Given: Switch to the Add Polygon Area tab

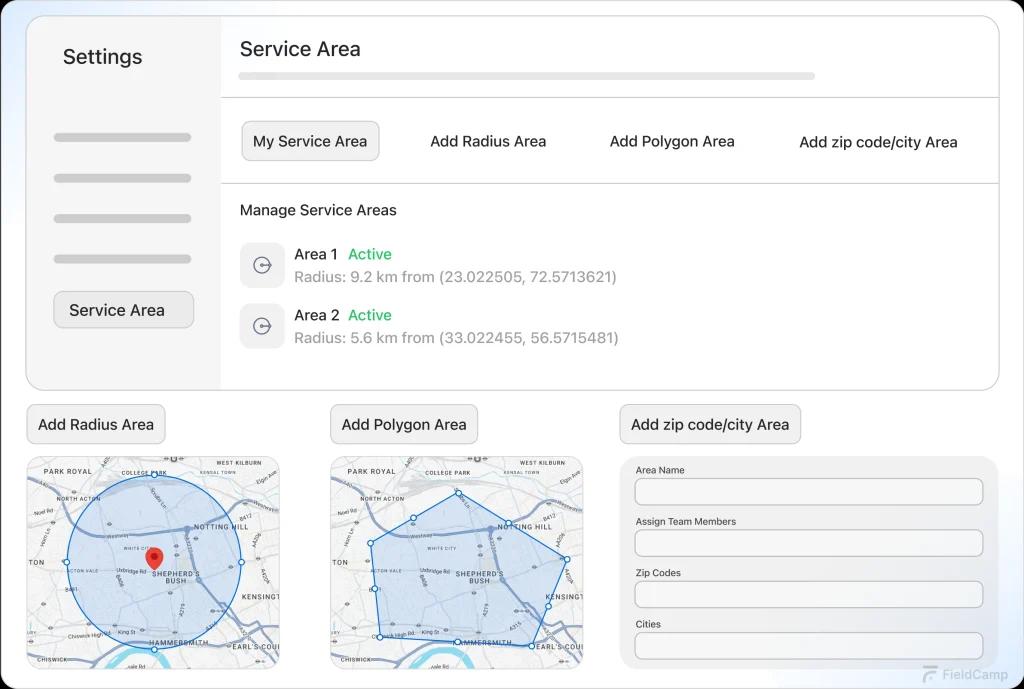Looking at the screenshot, I should [672, 141].
